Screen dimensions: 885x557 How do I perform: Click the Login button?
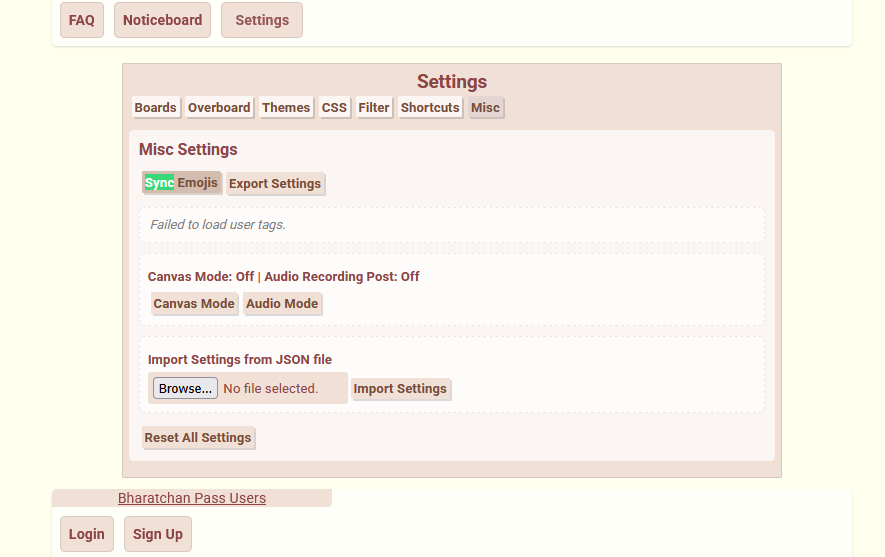(87, 534)
